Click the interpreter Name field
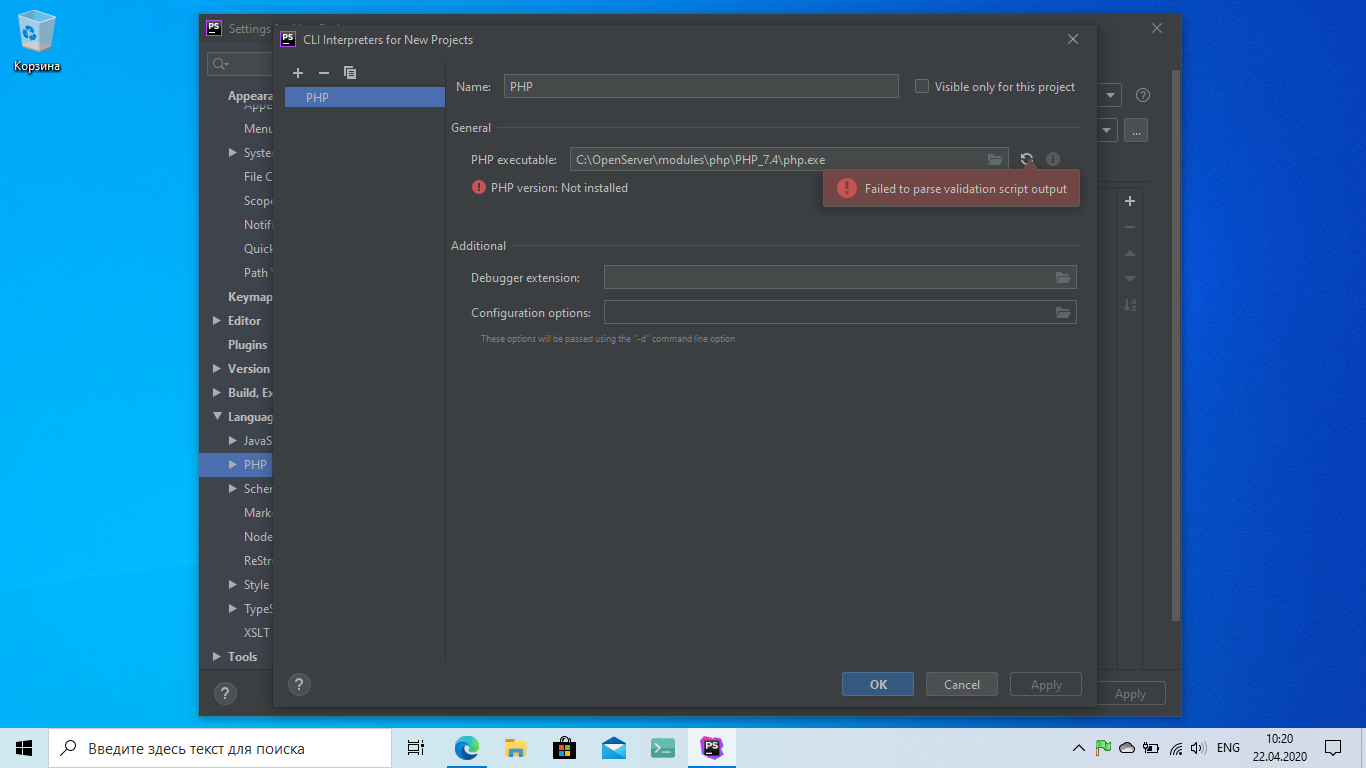Screen dimensions: 1366x768 pyautogui.click(x=700, y=87)
